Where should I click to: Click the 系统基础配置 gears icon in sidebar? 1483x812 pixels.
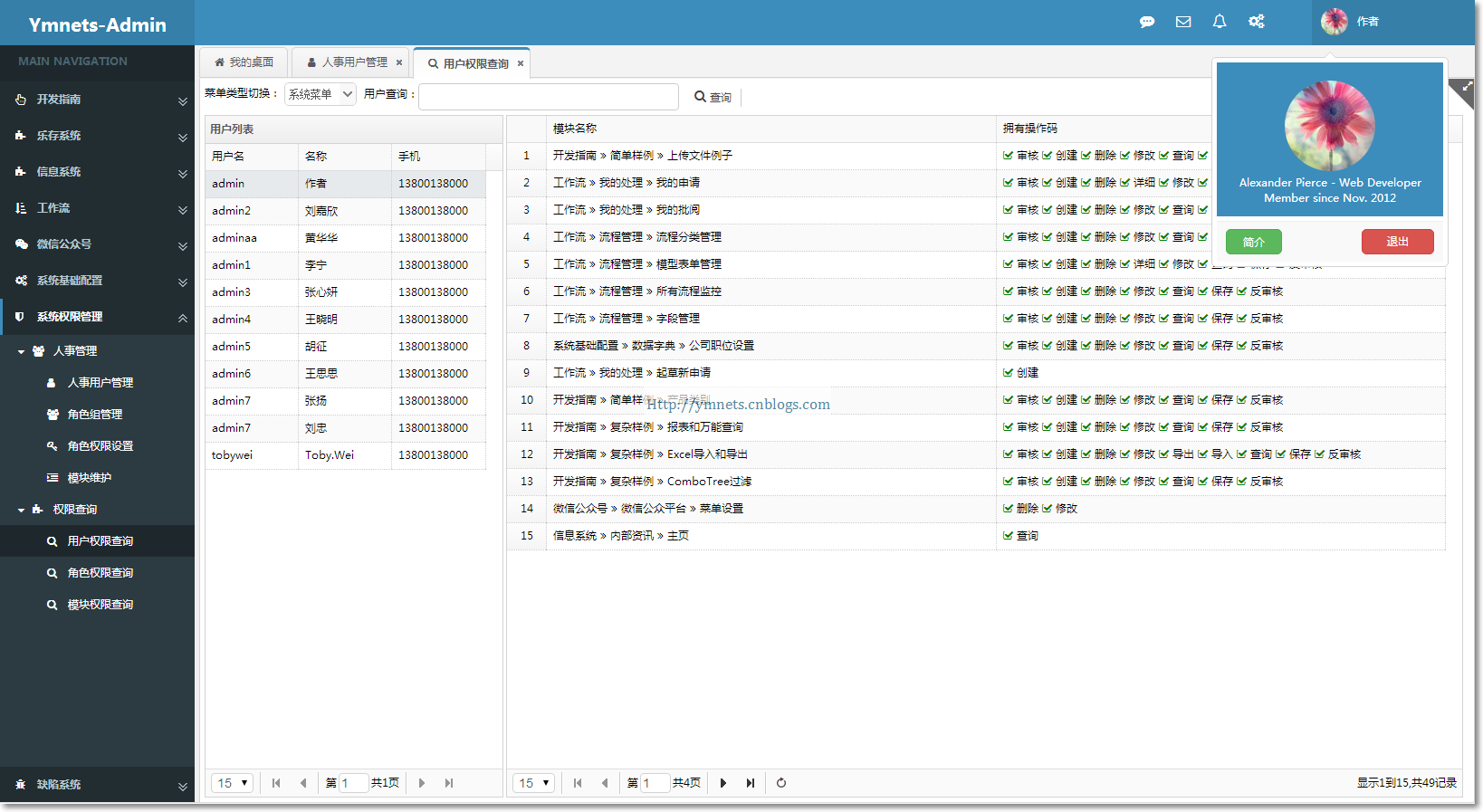[21, 281]
